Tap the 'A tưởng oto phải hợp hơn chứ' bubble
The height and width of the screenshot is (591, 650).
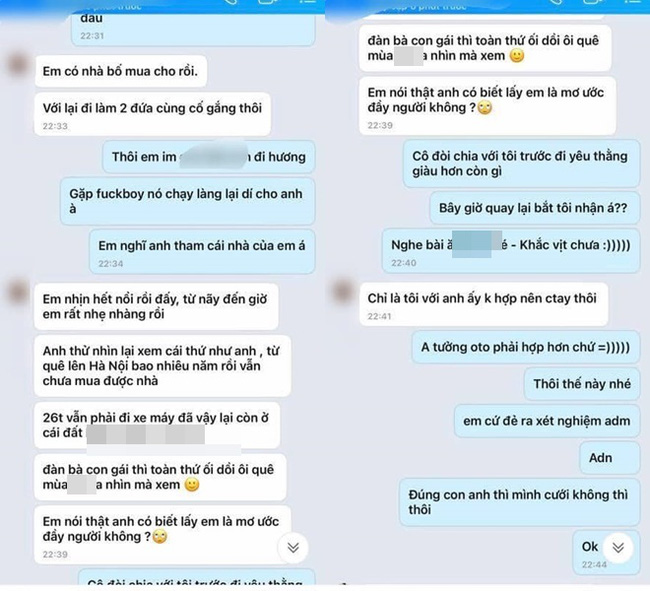click(526, 347)
